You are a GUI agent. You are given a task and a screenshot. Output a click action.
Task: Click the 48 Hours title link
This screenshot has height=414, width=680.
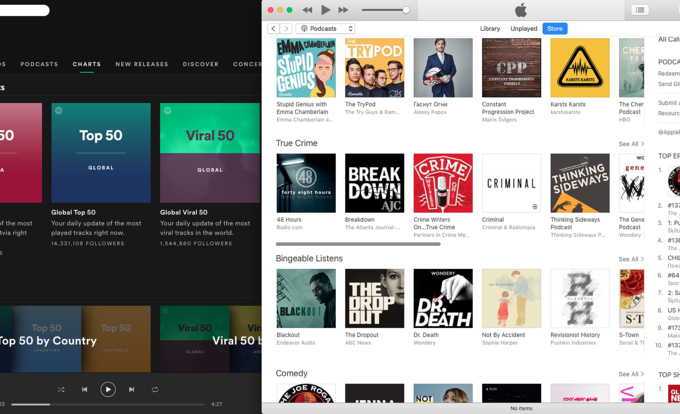tap(289, 220)
